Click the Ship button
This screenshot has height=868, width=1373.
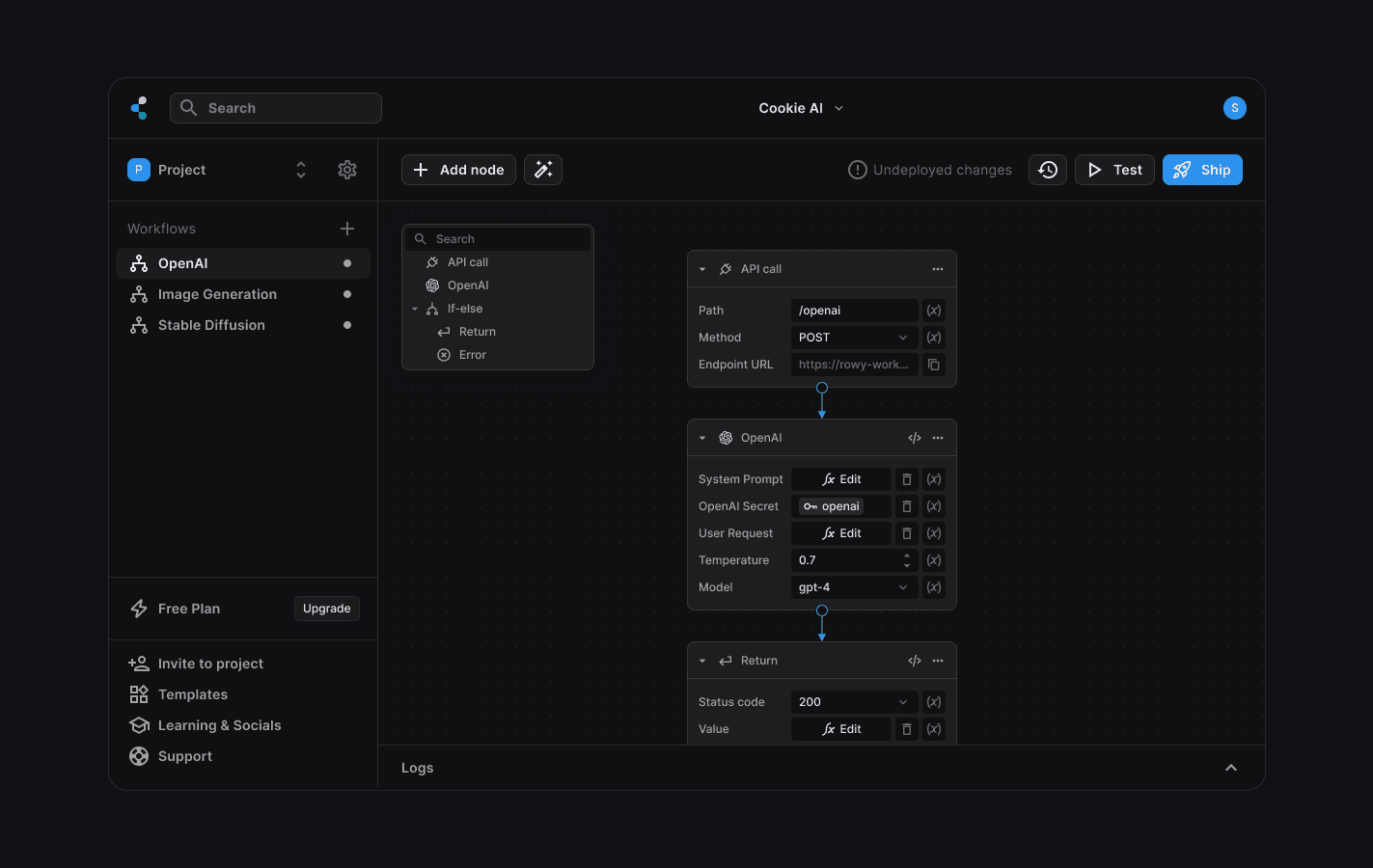coord(1201,170)
